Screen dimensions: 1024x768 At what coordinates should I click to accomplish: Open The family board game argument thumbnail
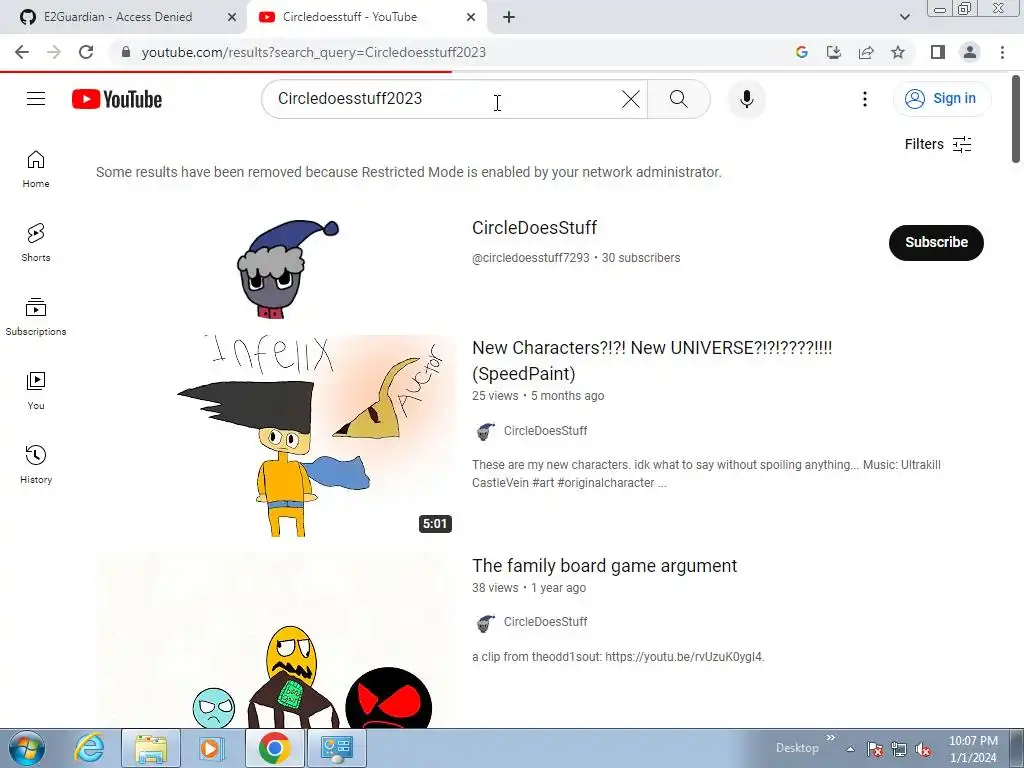point(276,640)
